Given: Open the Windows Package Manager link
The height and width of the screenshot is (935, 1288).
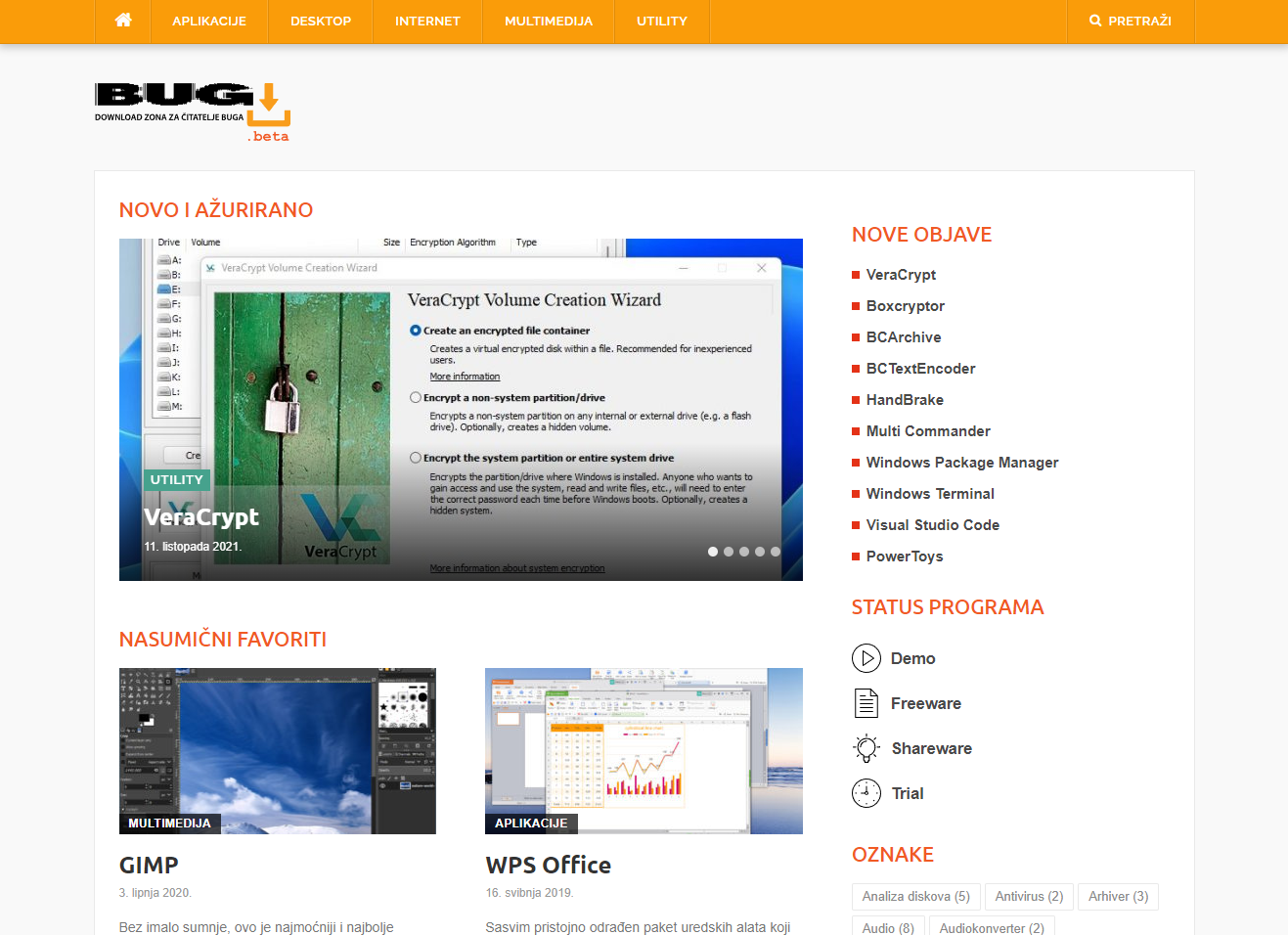Looking at the screenshot, I should click(962, 463).
